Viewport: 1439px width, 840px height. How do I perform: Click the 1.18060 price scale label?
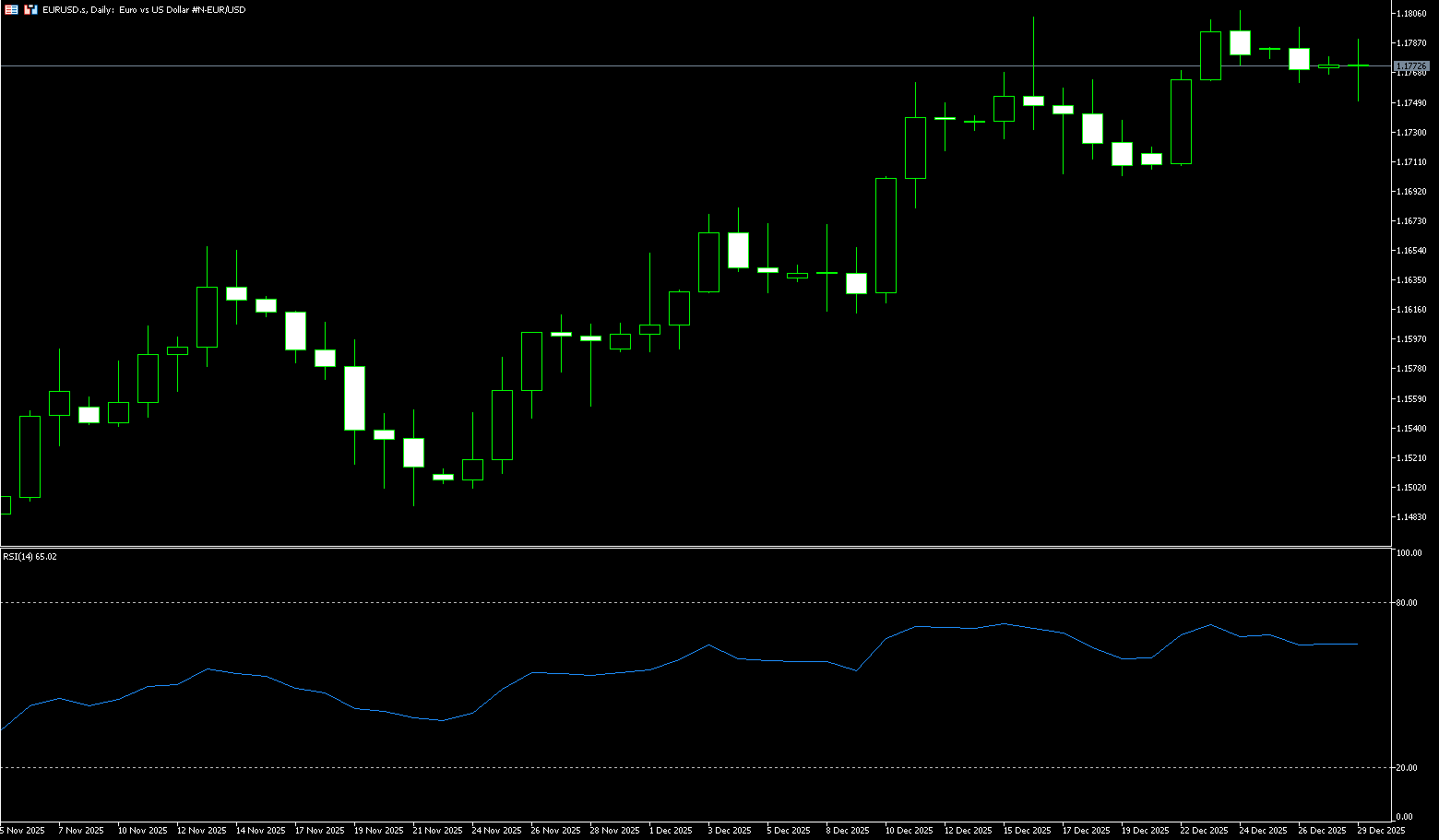coord(1412,14)
